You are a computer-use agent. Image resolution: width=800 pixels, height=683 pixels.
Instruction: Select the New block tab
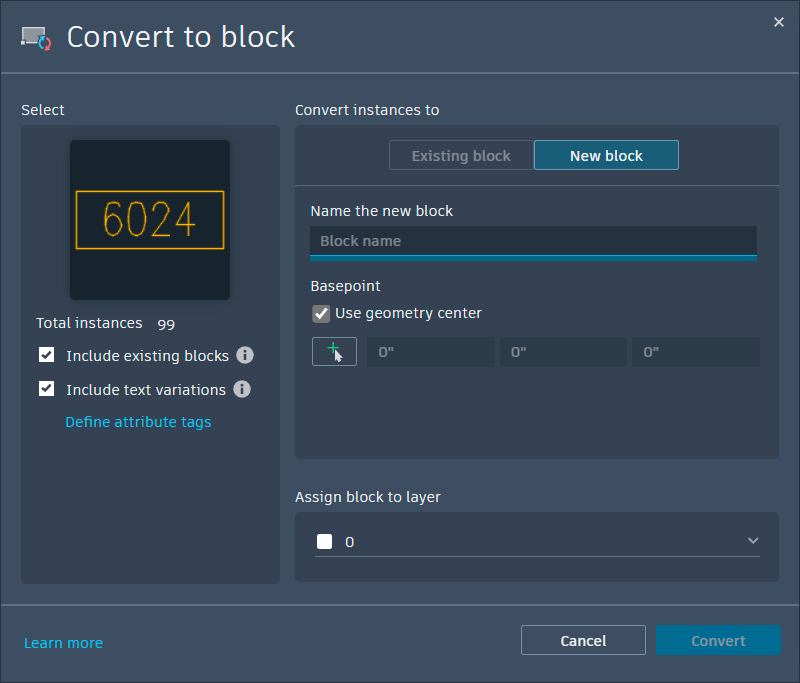[606, 155]
